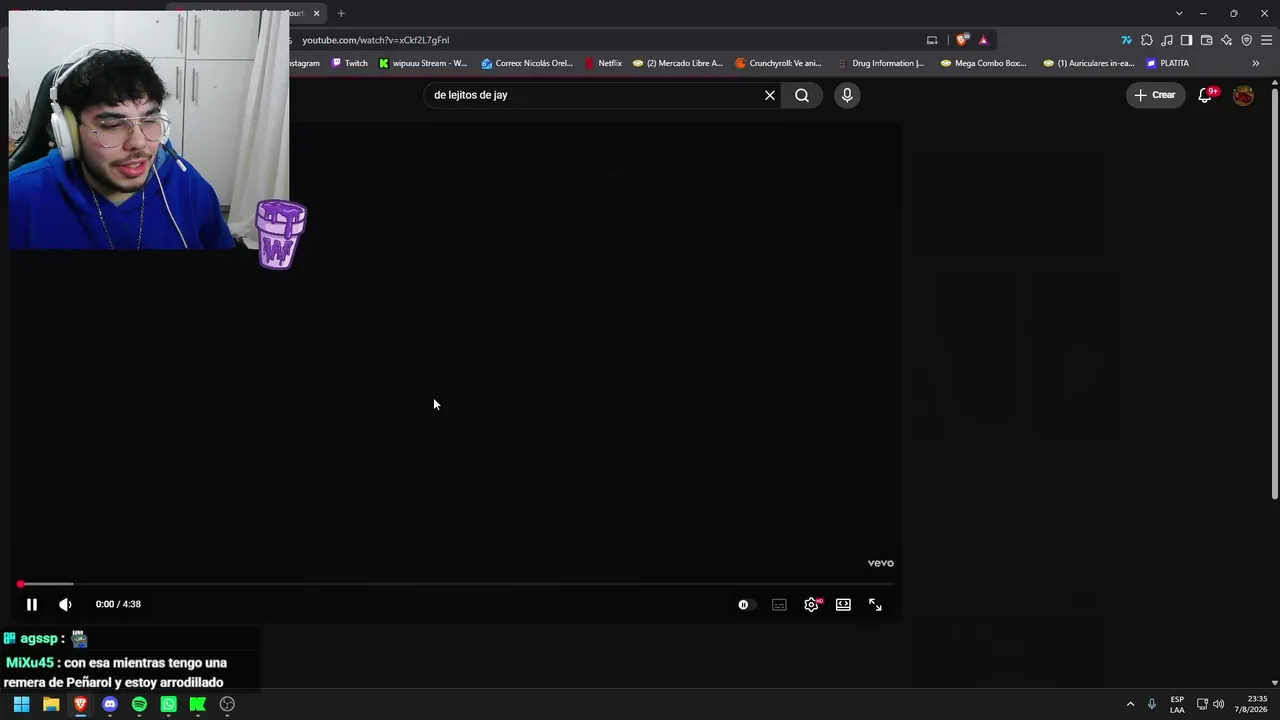Mute the video player volume
This screenshot has width=1280, height=720.
point(65,604)
